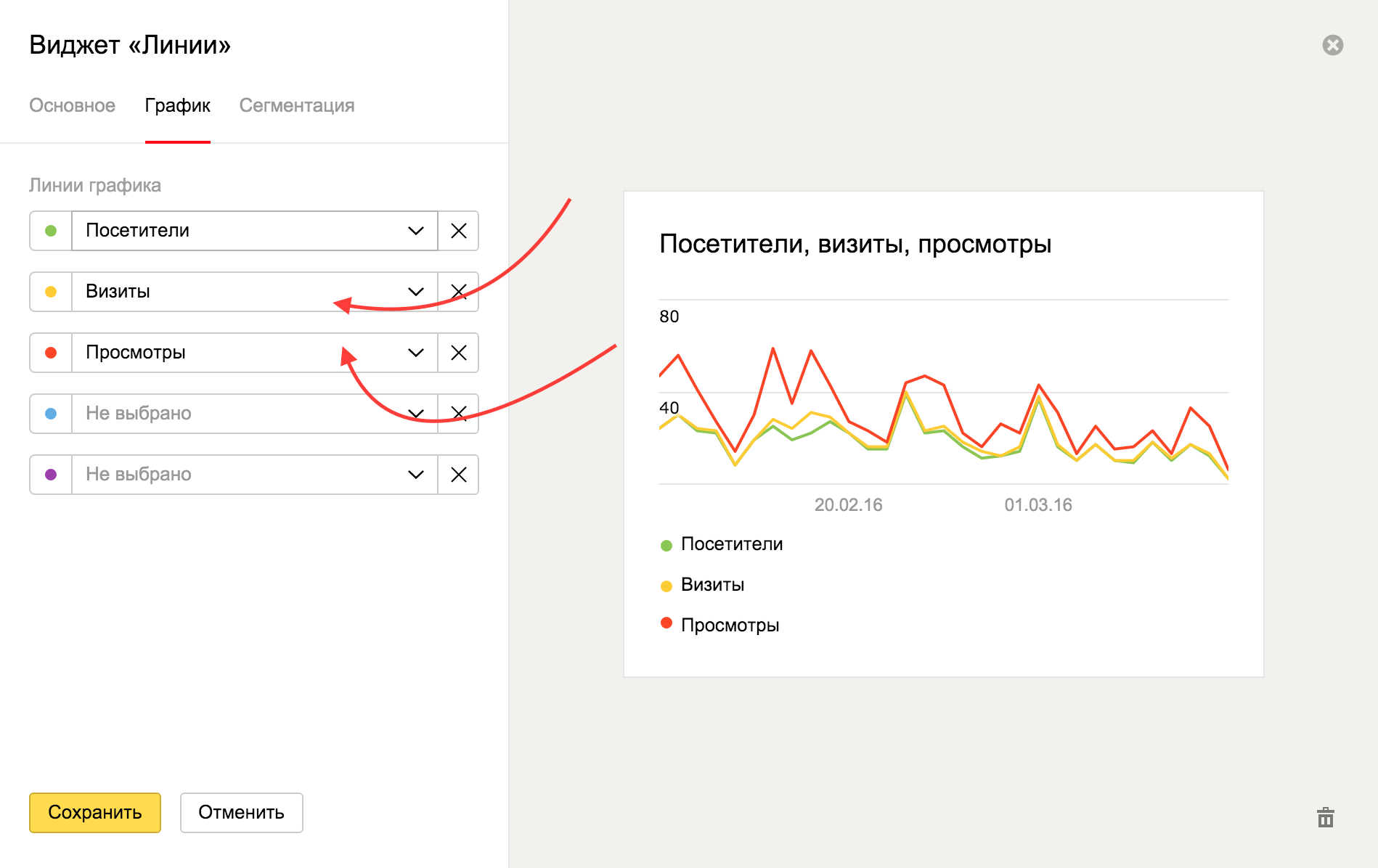Toggle the Визиты legend item in chart

tap(712, 585)
